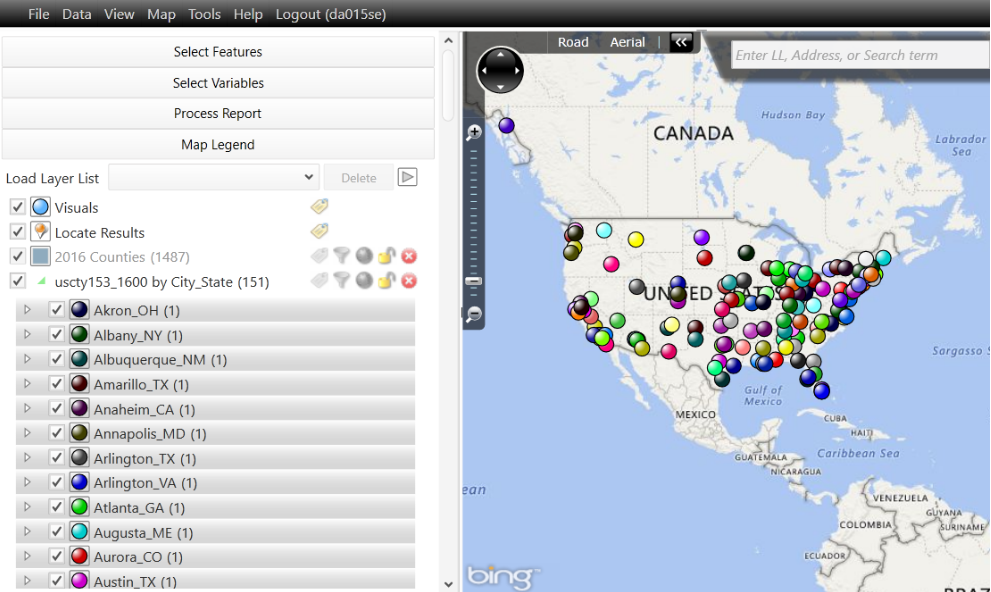Screen dimensions: 991x592
Task: Click the Visuals layer blue circle icon
Action: [x=40, y=207]
